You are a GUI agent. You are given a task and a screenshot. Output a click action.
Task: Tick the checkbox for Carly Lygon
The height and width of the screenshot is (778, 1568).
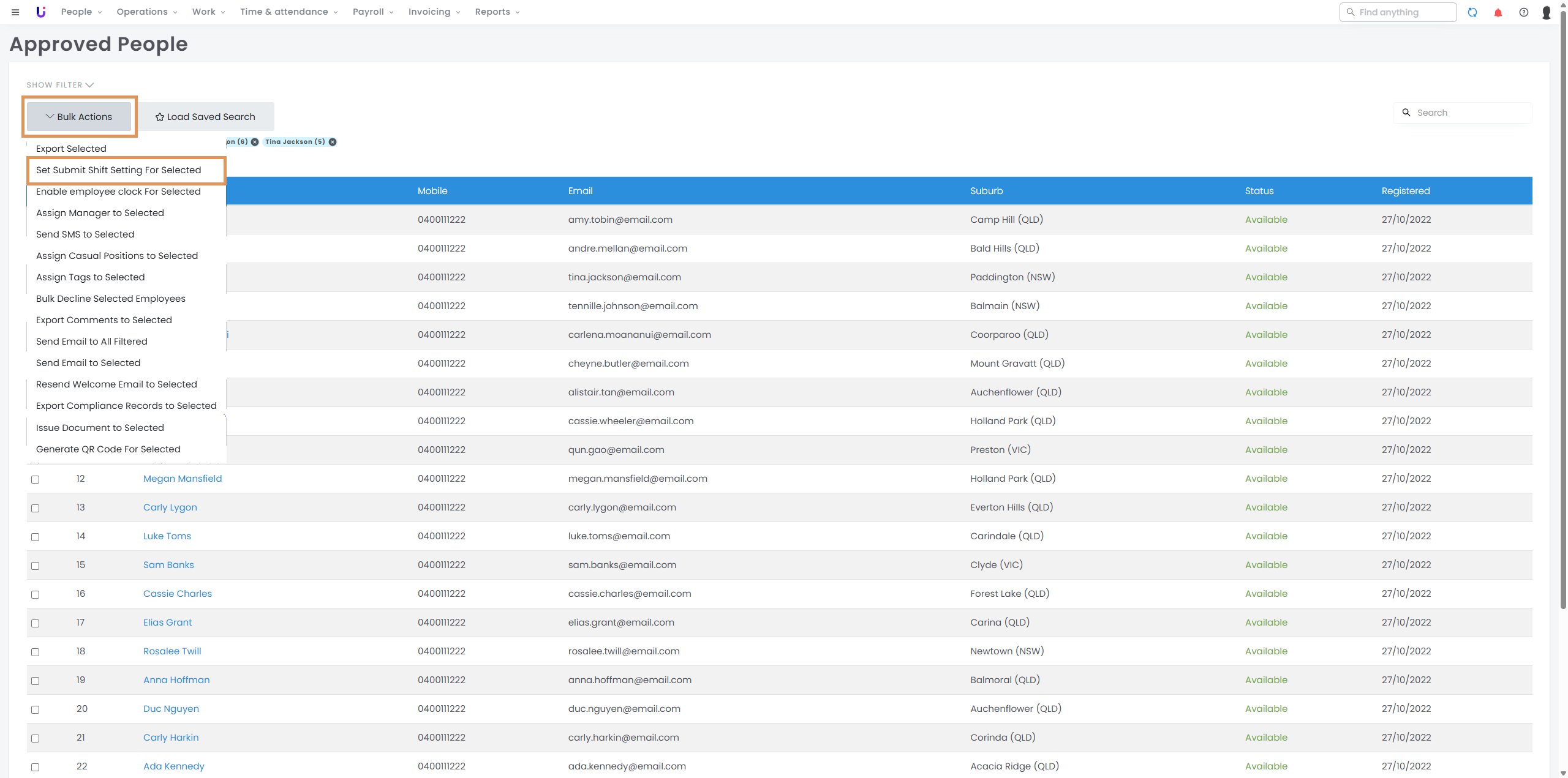pos(36,508)
